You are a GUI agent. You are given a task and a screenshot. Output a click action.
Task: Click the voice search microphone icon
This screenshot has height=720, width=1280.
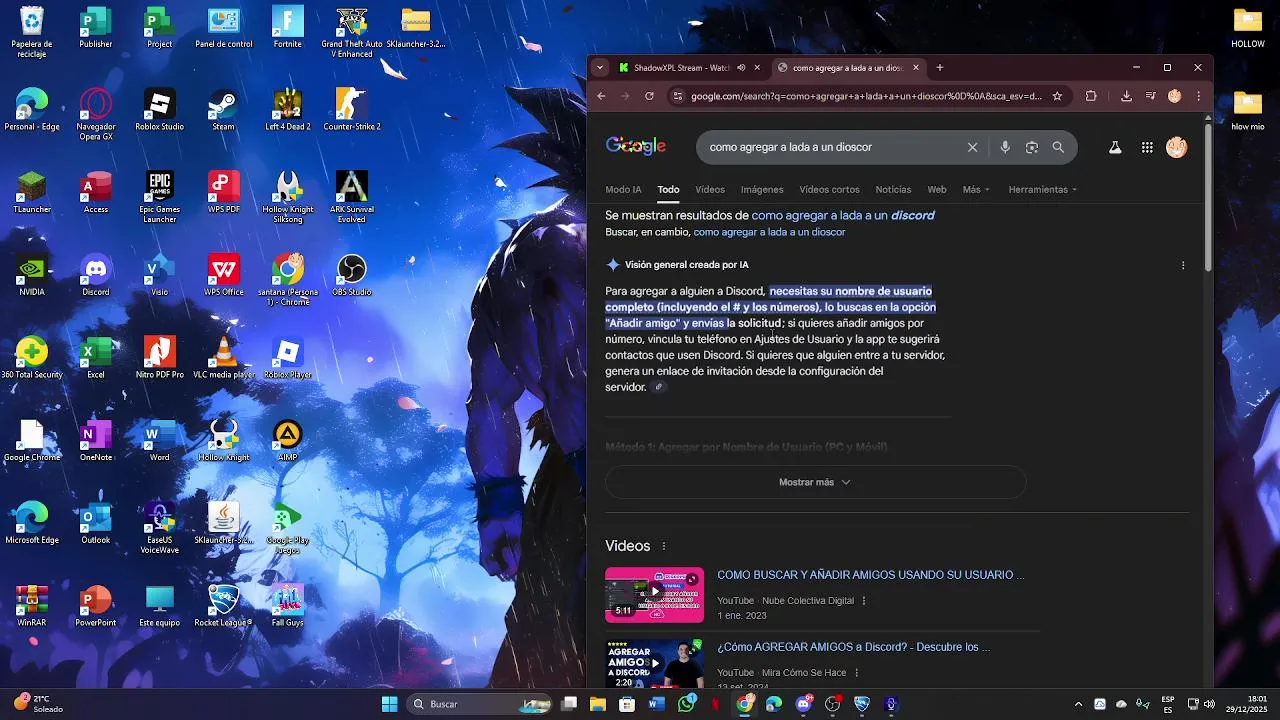[1005, 147]
